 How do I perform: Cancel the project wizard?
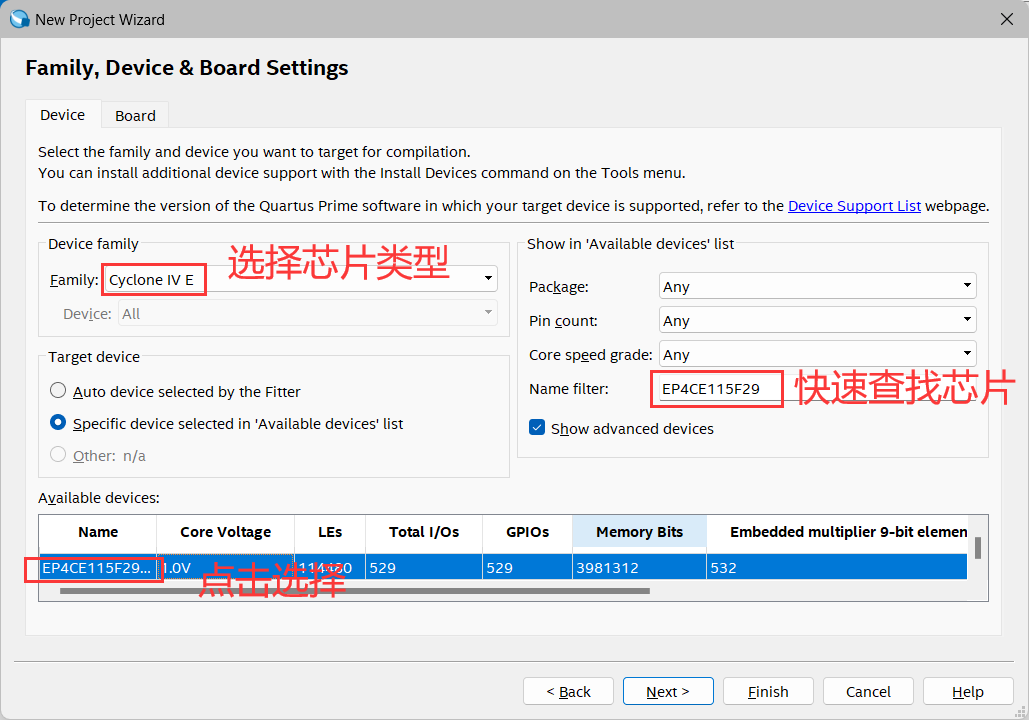tap(868, 691)
